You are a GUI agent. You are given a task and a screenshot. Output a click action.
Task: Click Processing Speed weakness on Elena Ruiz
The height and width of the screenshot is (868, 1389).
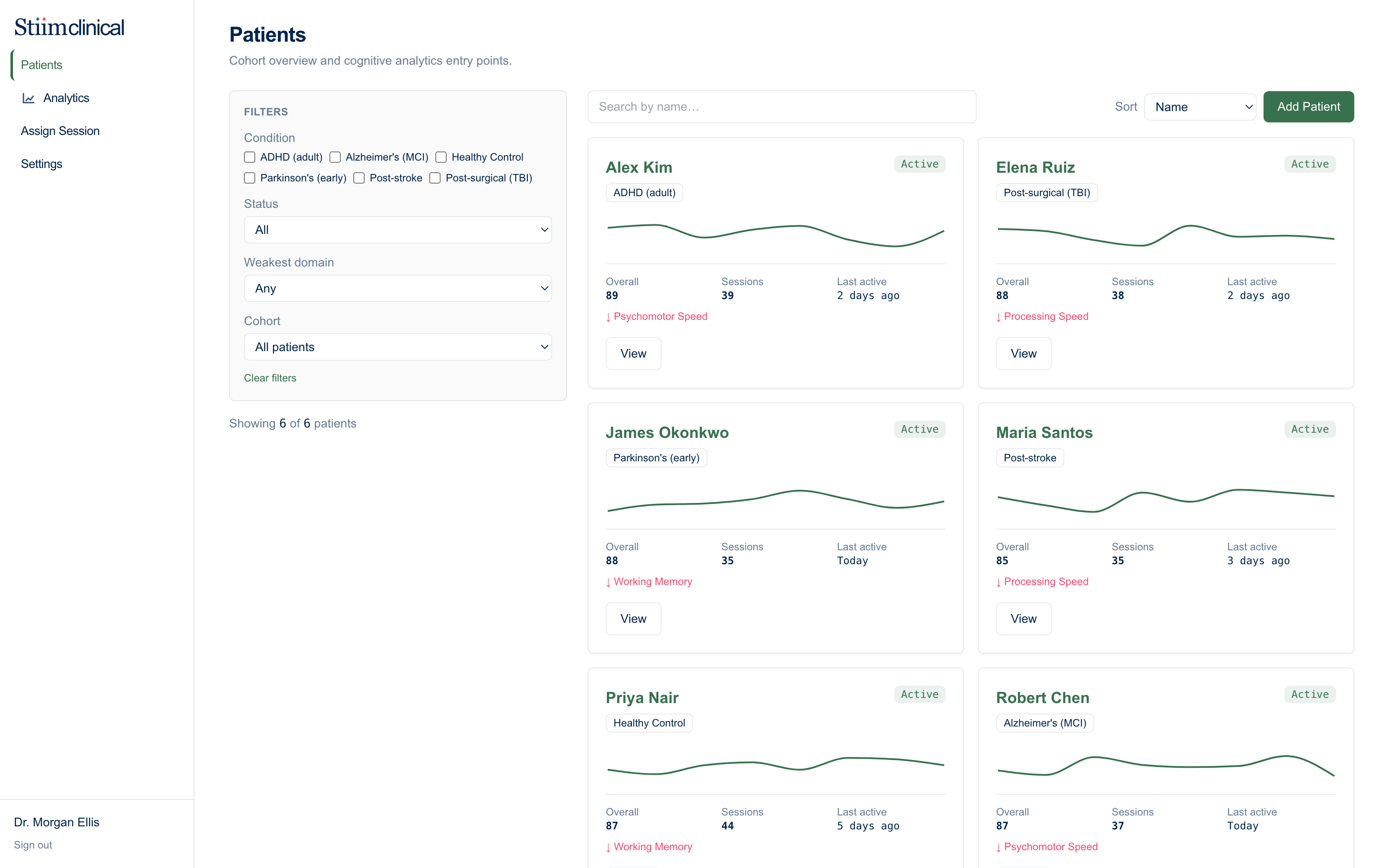(x=1042, y=316)
